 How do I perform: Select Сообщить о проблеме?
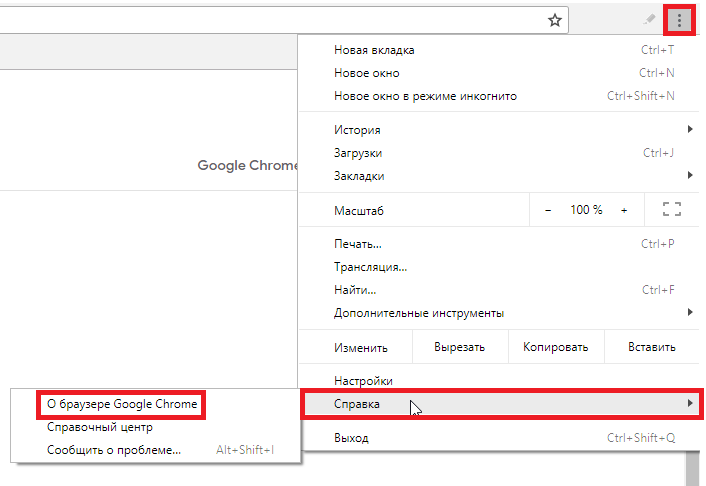[114, 450]
